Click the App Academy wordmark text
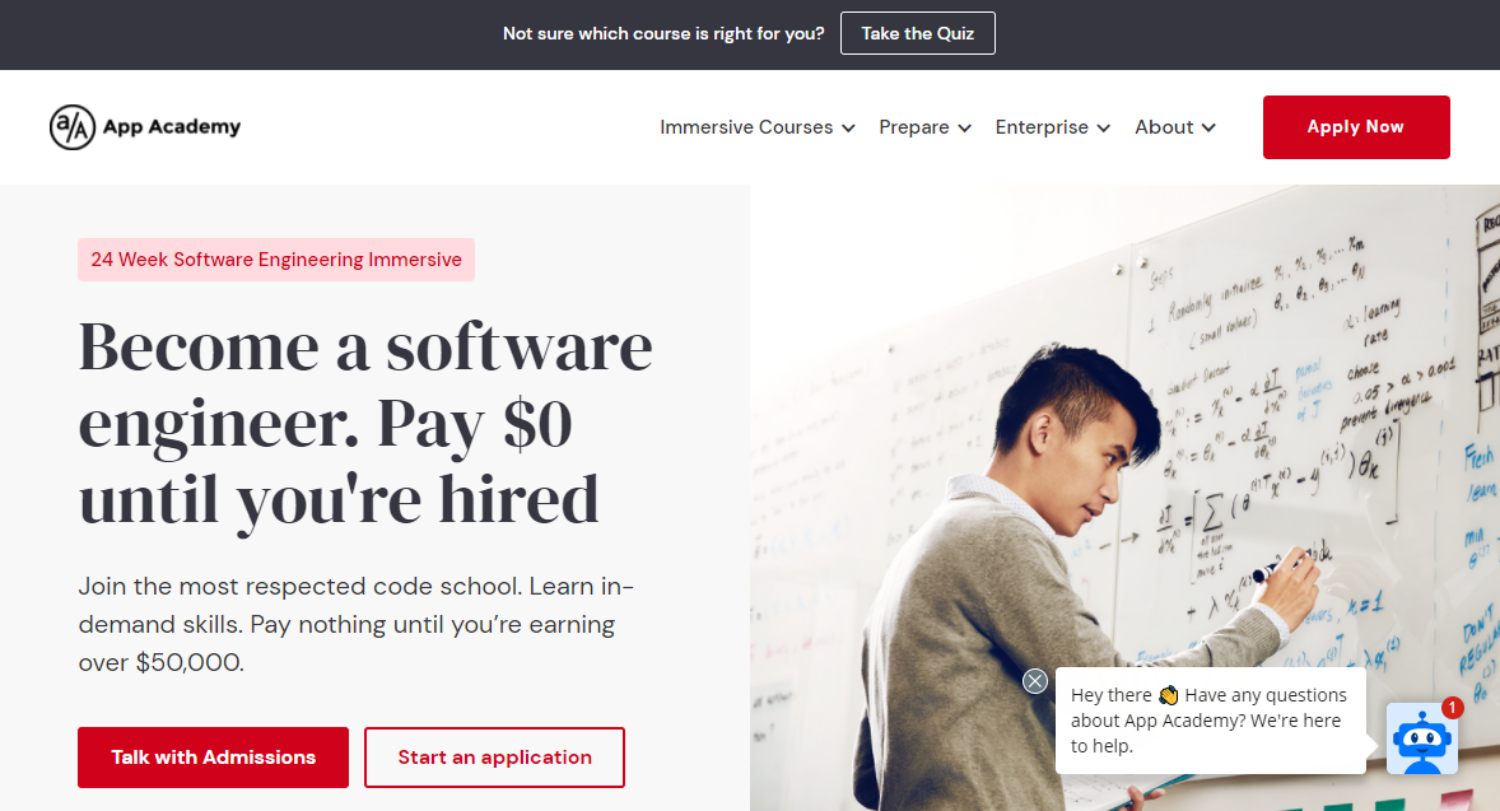 click(172, 127)
